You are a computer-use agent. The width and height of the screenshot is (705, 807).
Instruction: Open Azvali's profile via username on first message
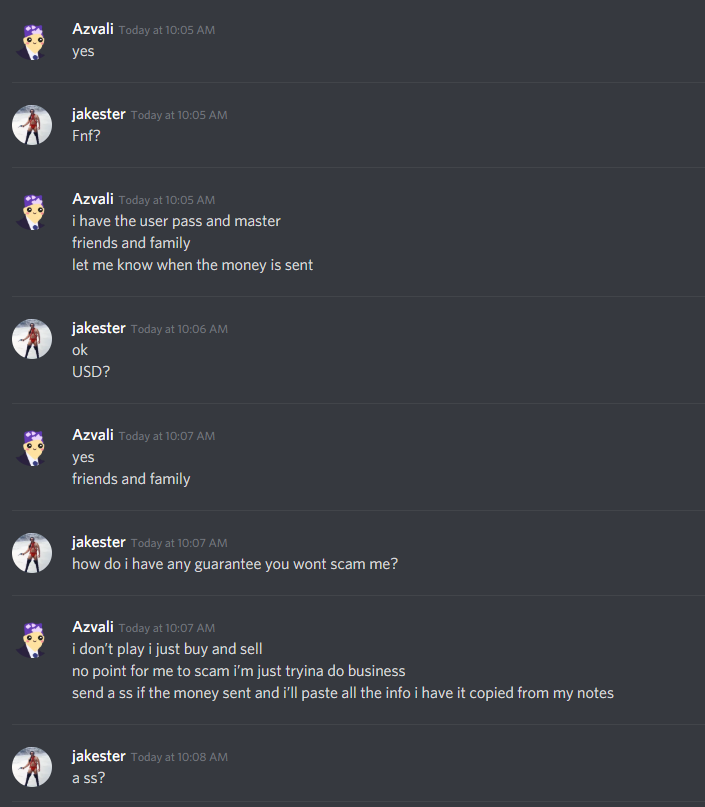point(93,29)
